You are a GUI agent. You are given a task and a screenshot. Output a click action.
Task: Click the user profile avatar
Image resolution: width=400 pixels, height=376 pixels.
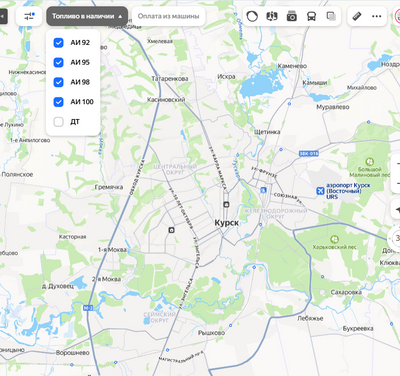pos(398,16)
